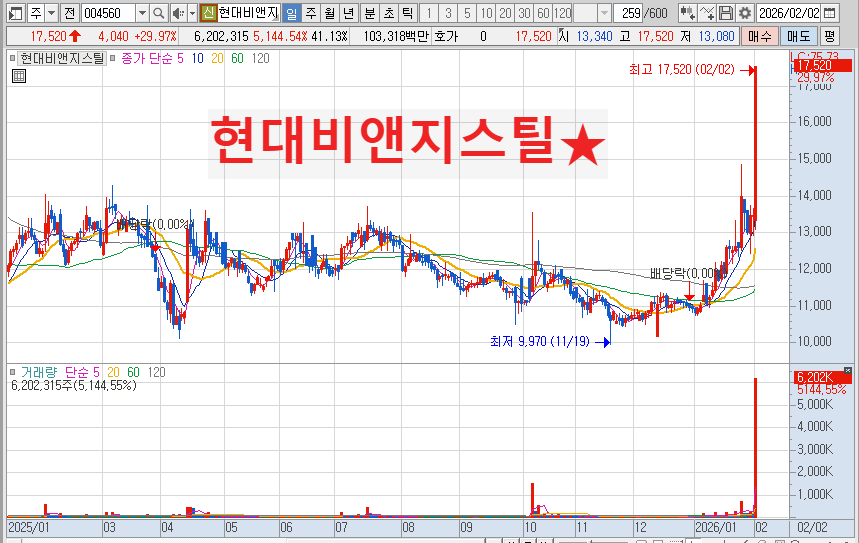Viewport: 859px width, 543px height.
Task: Select tick 틱 chart period
Action: click(x=407, y=13)
